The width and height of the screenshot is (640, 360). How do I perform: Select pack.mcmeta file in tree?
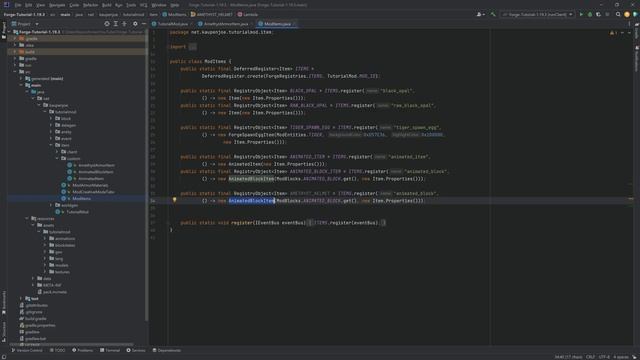(x=55, y=292)
